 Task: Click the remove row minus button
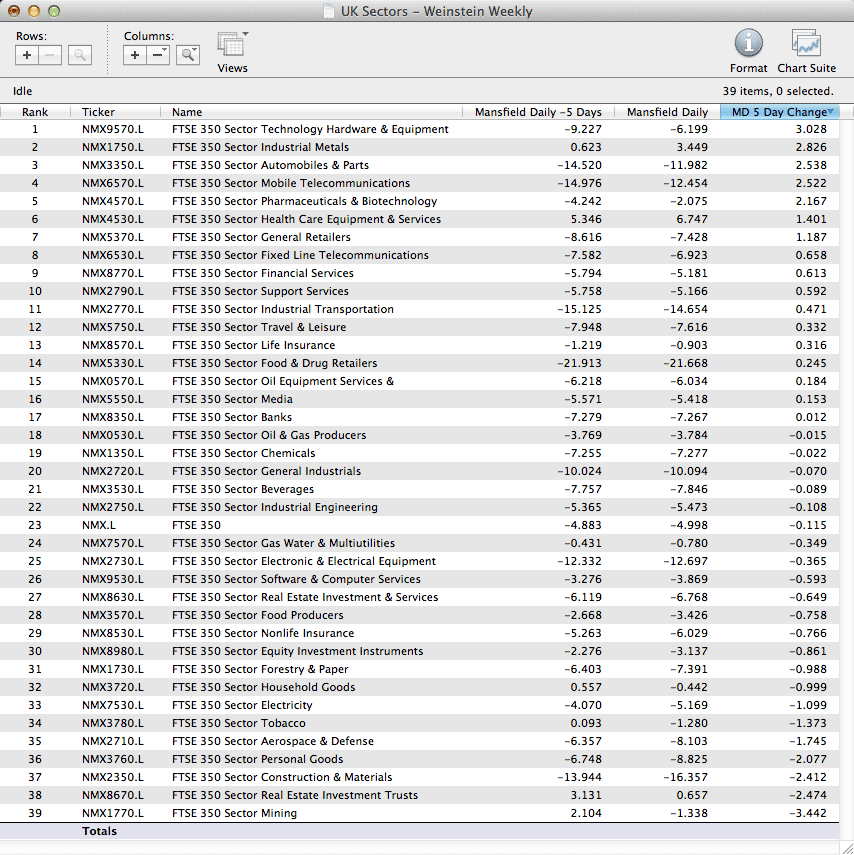(51, 55)
